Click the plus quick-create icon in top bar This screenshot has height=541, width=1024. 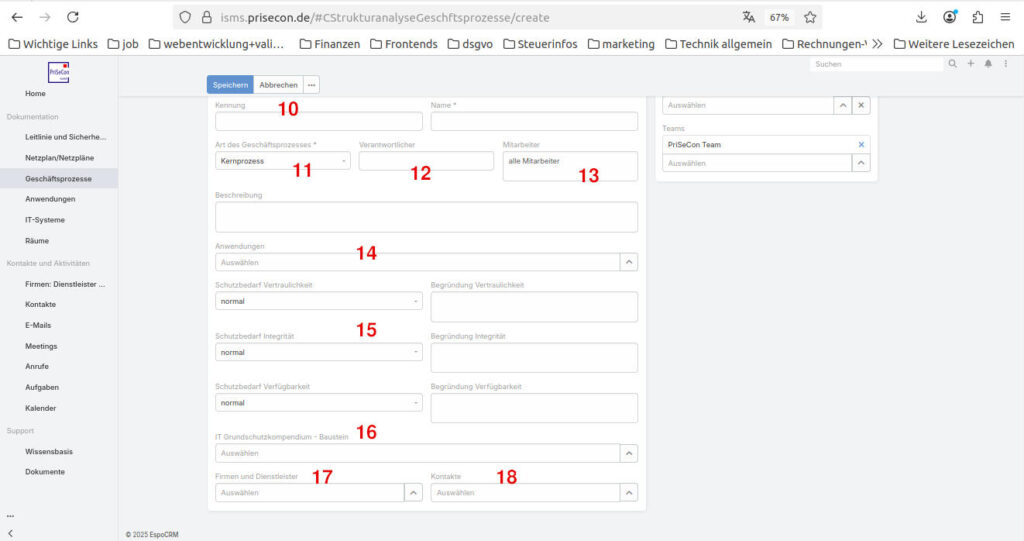(x=970, y=63)
